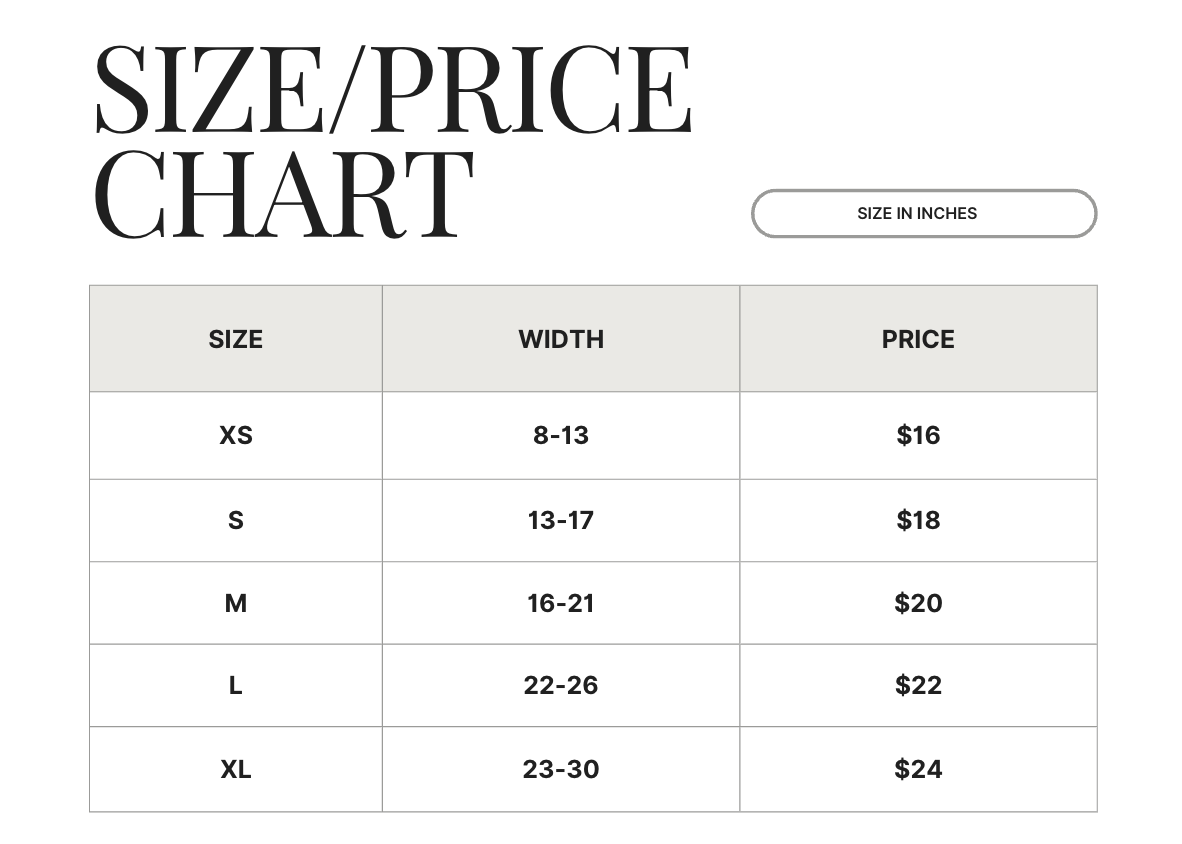Screen dimensions: 1182x844
Task: Pick the $24 price cell
Action: click(918, 769)
